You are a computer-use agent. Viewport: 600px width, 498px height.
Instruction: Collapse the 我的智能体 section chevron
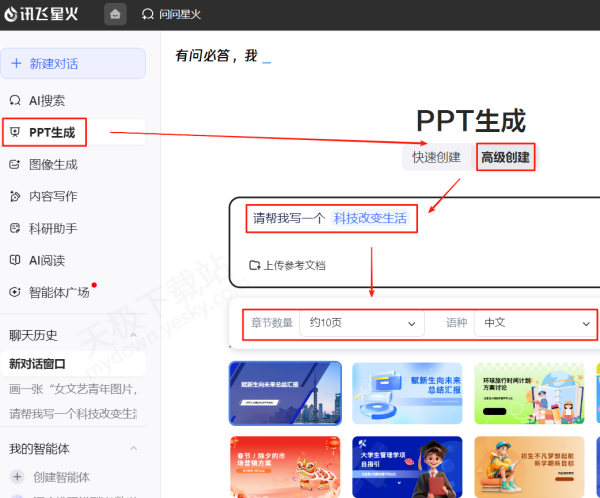pyautogui.click(x=134, y=448)
